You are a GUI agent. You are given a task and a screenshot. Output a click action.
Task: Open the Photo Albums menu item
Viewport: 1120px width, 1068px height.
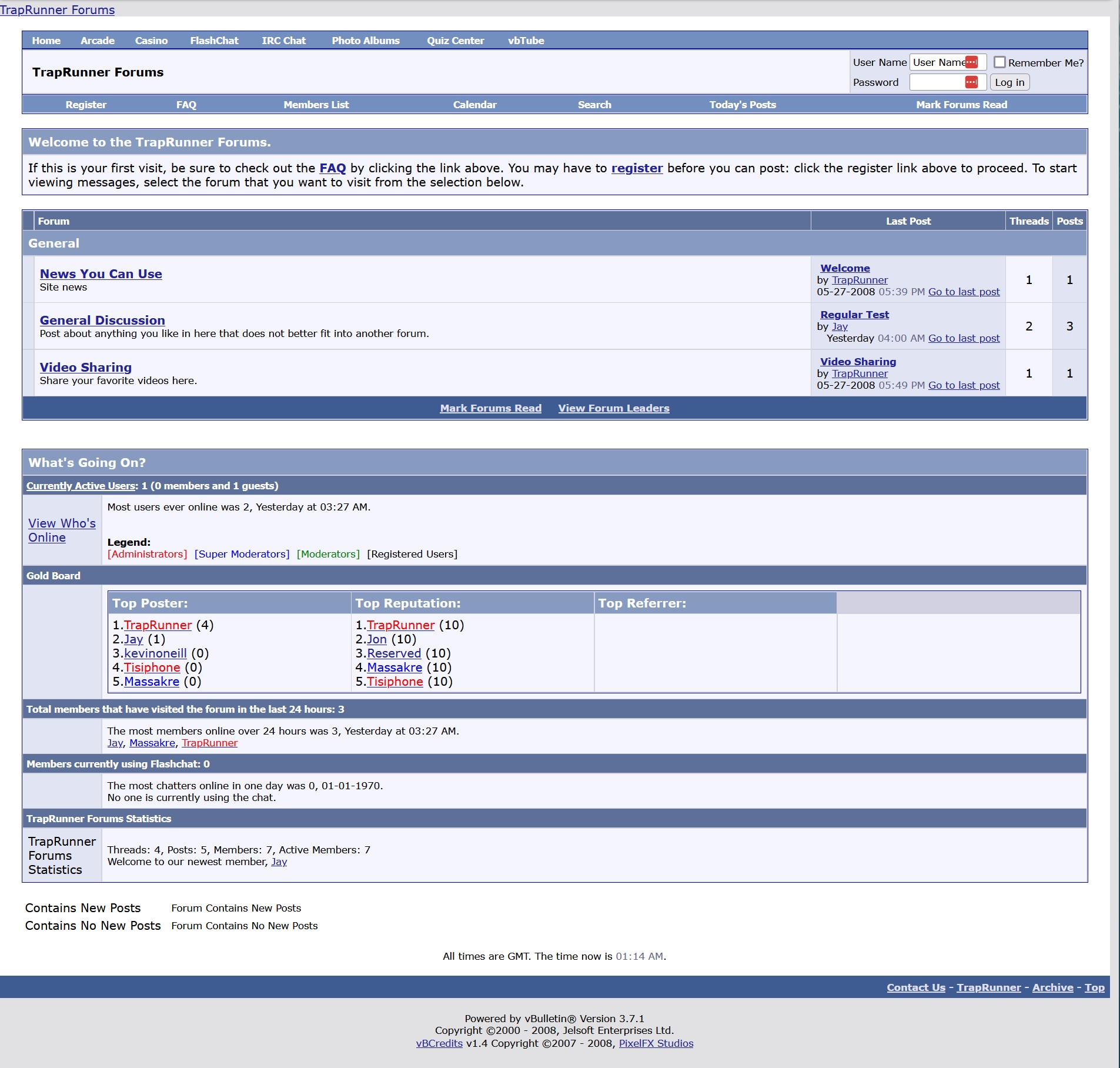coord(365,41)
